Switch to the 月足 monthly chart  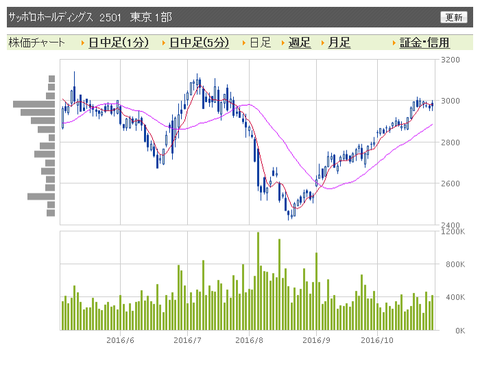click(339, 43)
